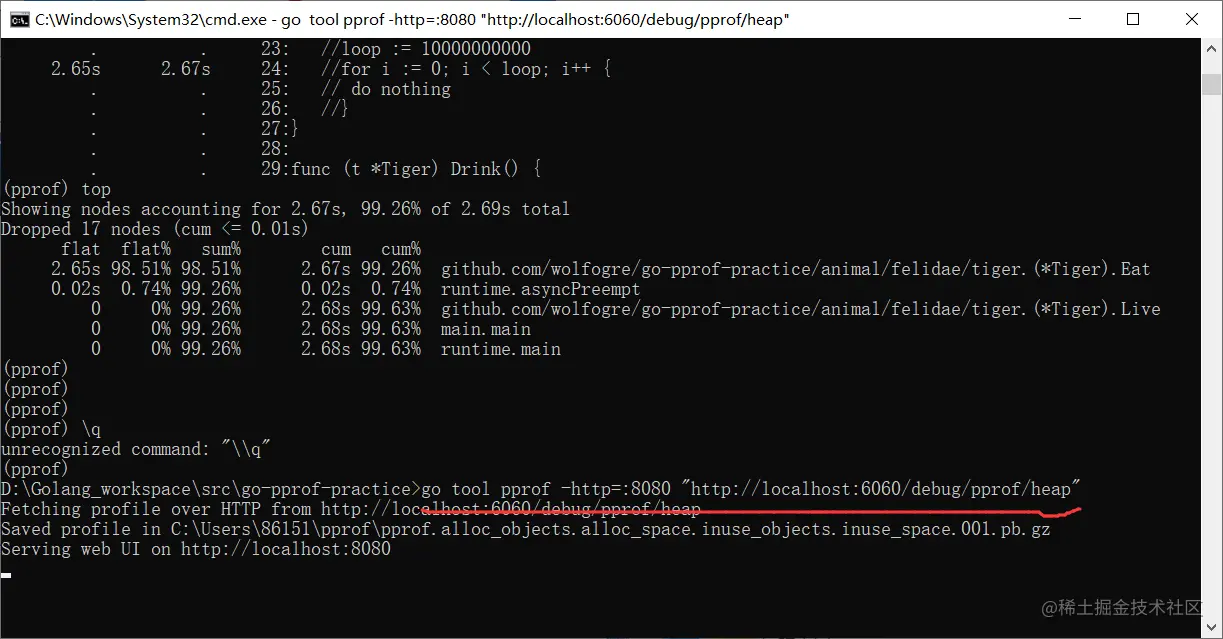The image size is (1223, 639).
Task: Click the blinking cursor on last line
Action: click(6, 575)
